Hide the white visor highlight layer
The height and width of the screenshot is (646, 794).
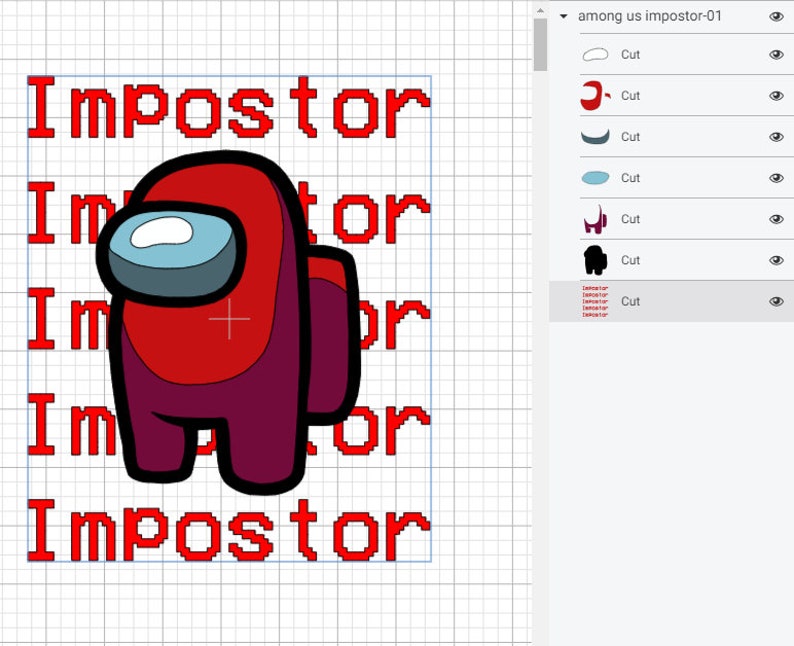point(776,54)
